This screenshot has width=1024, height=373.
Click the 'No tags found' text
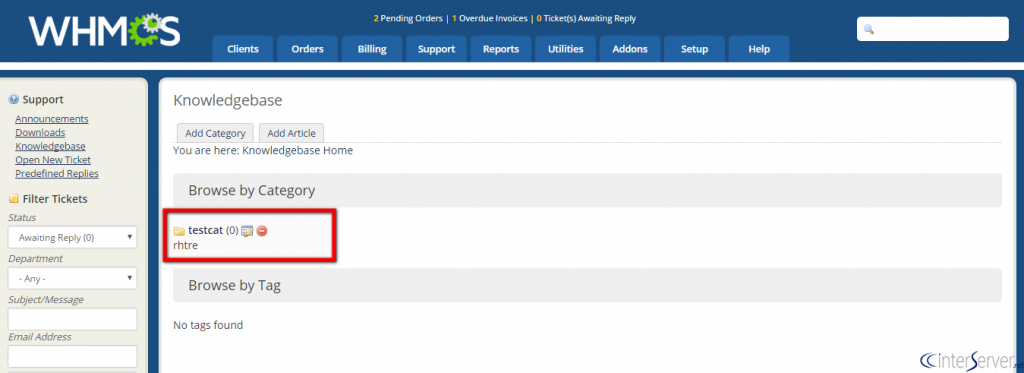coord(208,325)
